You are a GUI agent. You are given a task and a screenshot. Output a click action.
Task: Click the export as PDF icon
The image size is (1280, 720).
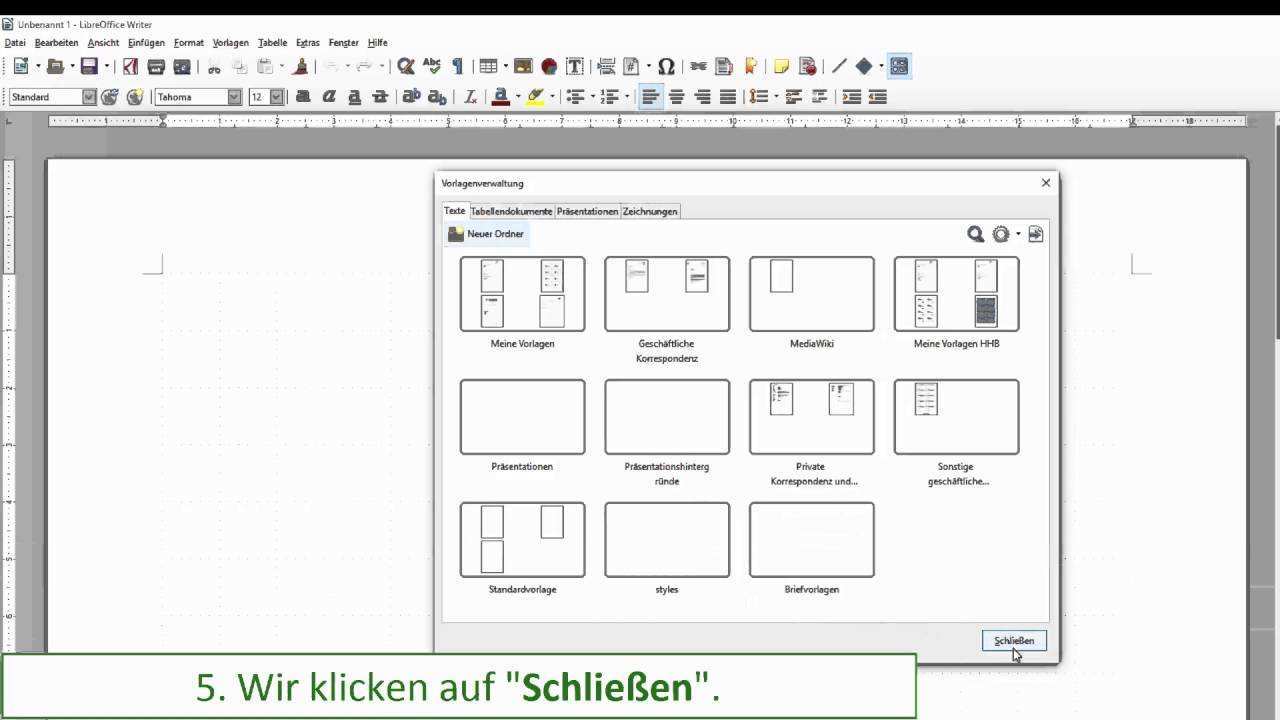coord(130,67)
